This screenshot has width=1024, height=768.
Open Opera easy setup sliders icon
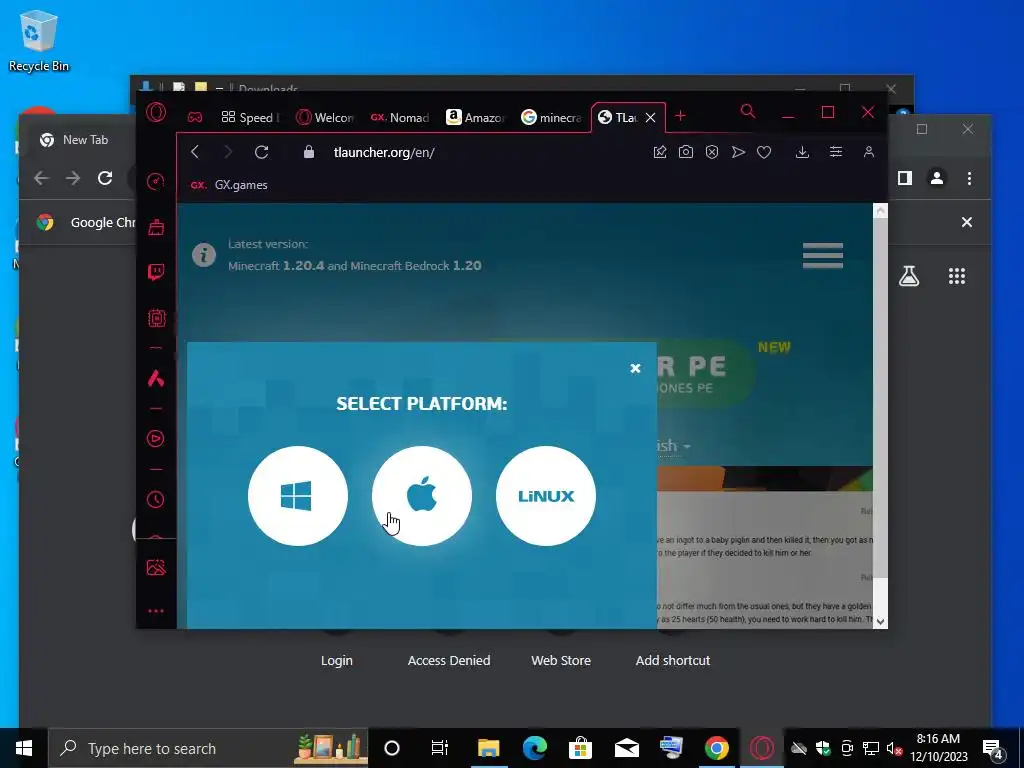(x=835, y=152)
